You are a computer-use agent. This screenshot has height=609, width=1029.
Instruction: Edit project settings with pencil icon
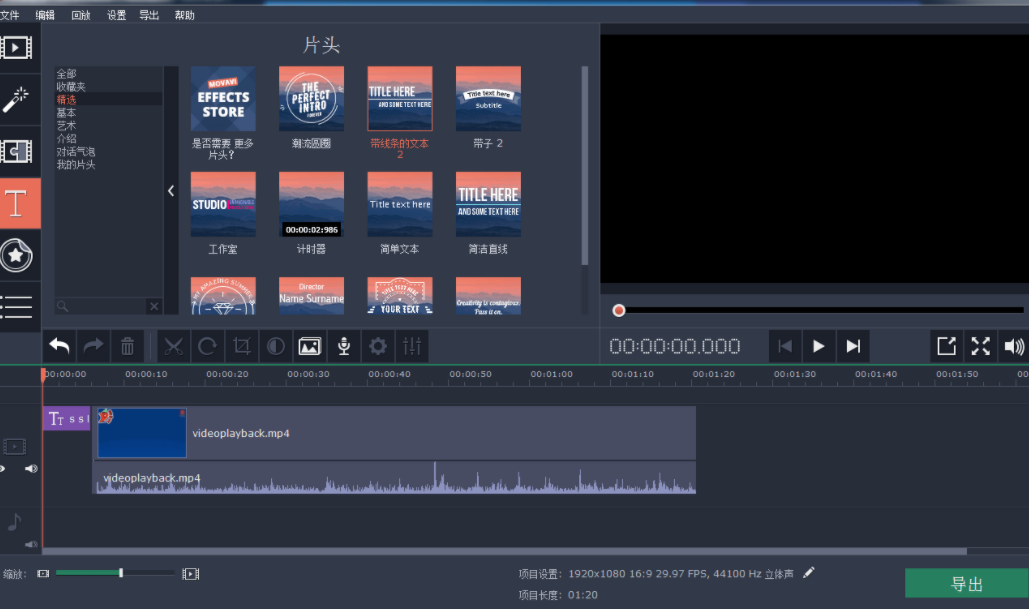click(808, 573)
